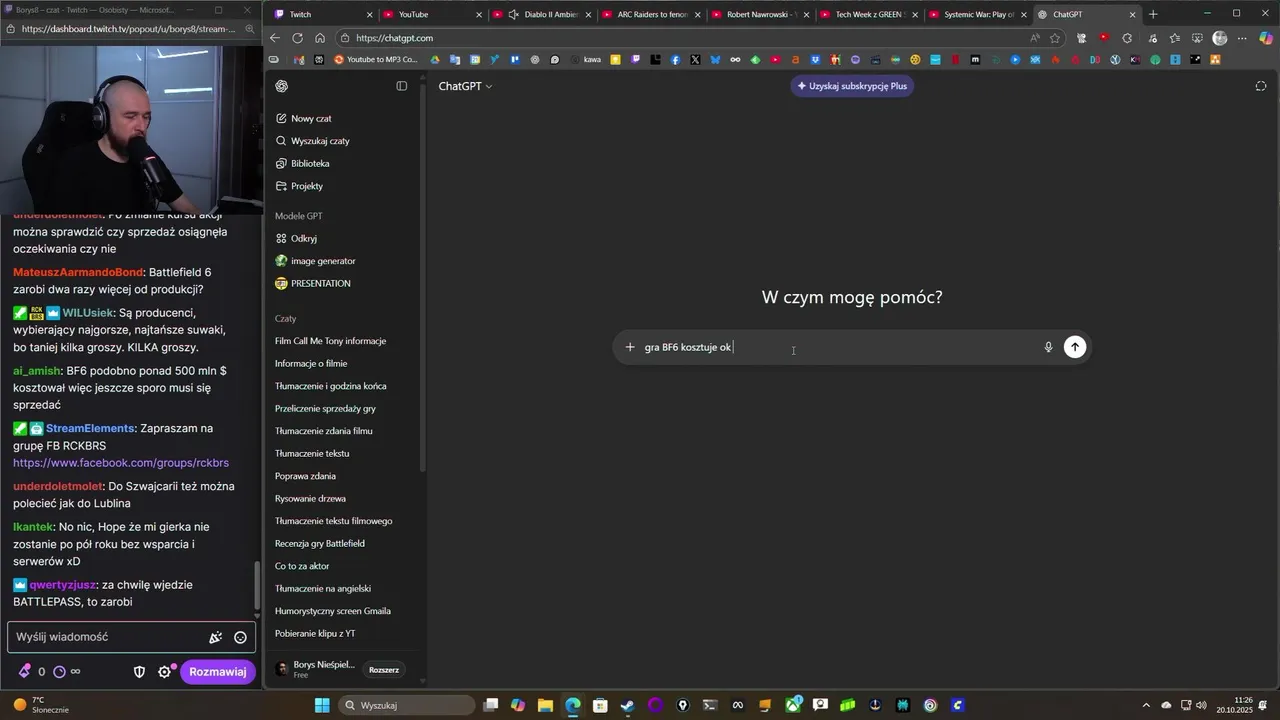Open the Twitch bits balance icon

[x=25, y=672]
